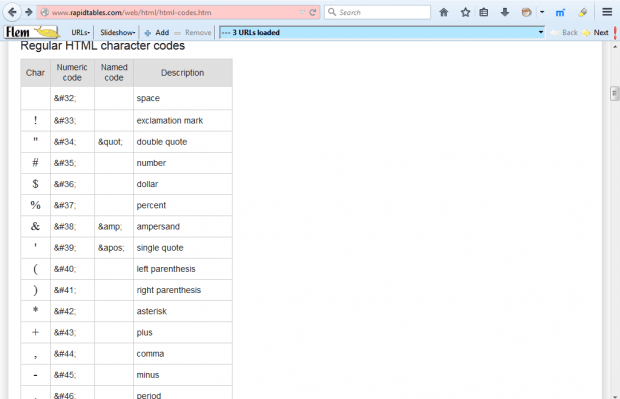Click the browser forward arrow
This screenshot has width=620, height=399.
(x=28, y=12)
